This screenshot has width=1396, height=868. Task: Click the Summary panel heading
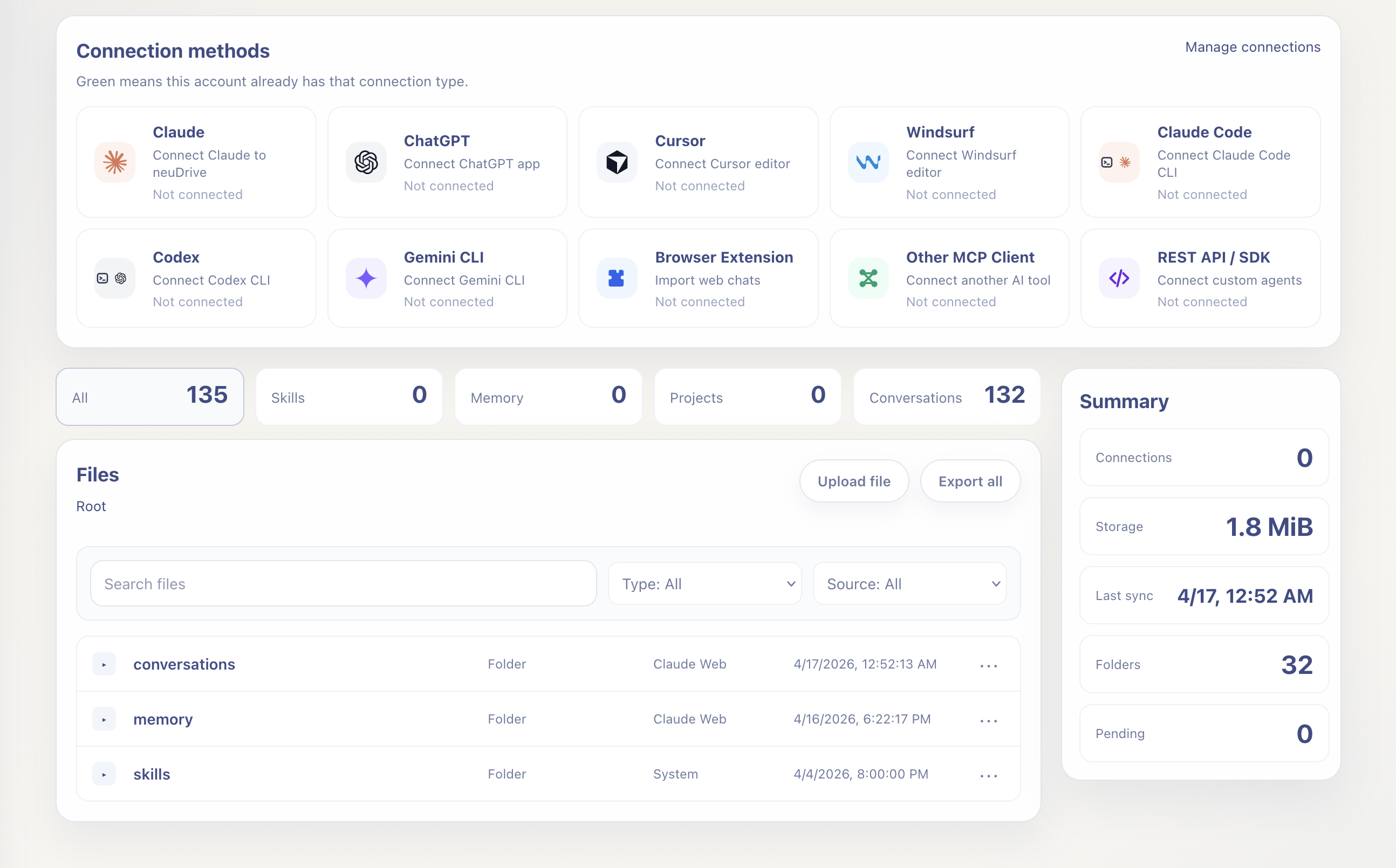(1124, 401)
